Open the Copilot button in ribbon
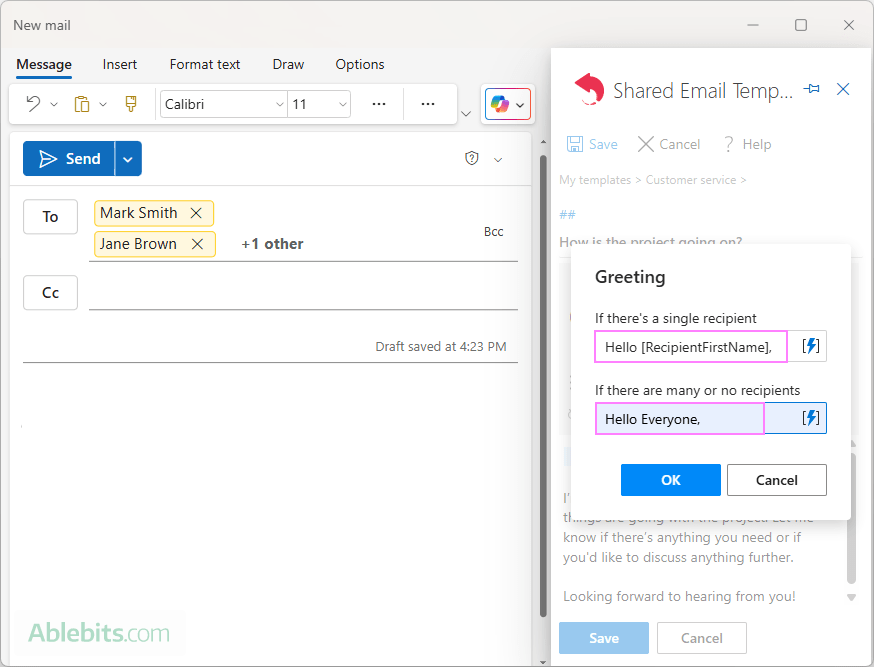Viewport: 874px width, 667px height. [508, 104]
